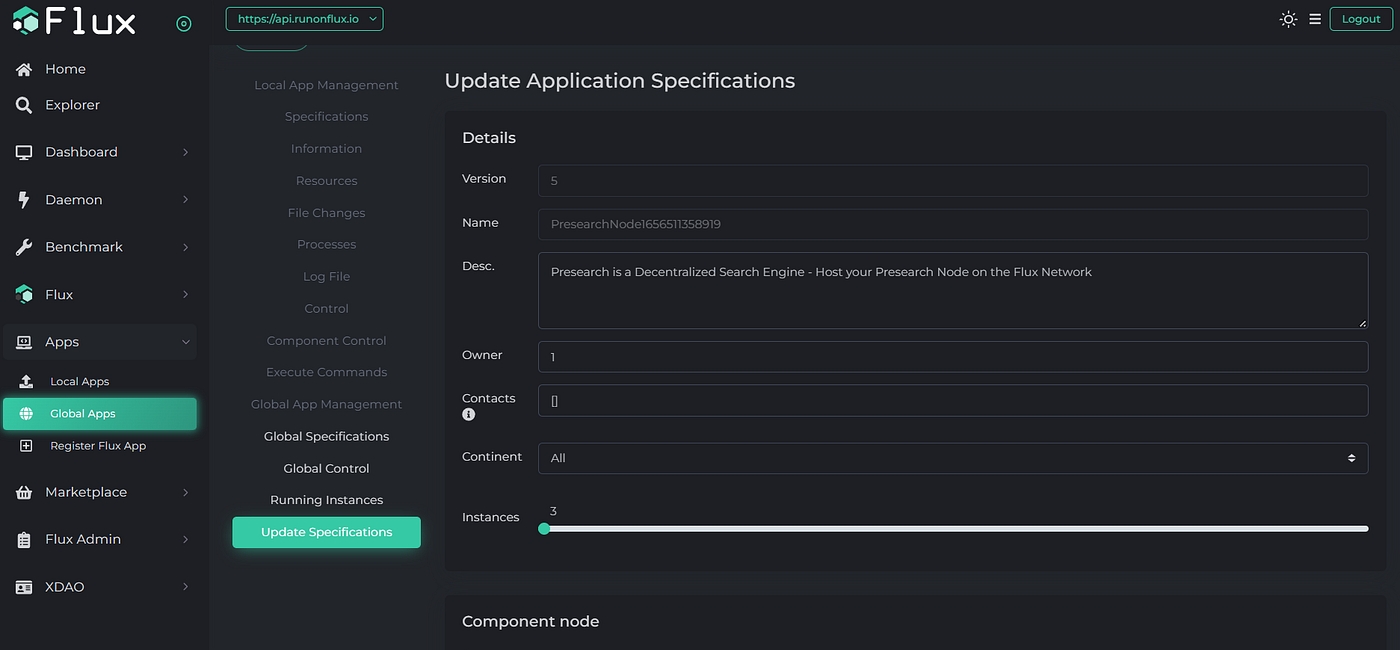This screenshot has height=650, width=1400.
Task: Click the green target icon beside logo
Action: pyautogui.click(x=183, y=24)
